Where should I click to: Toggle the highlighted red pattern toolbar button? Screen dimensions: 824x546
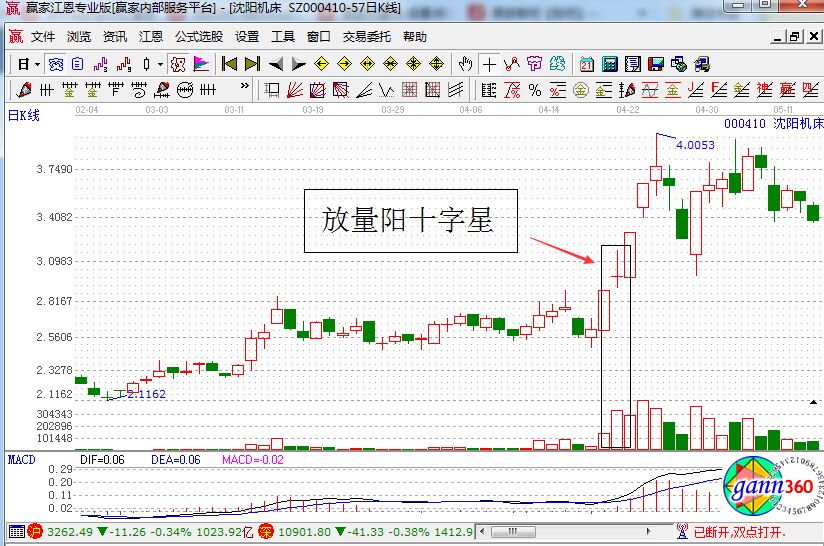pyautogui.click(x=178, y=64)
